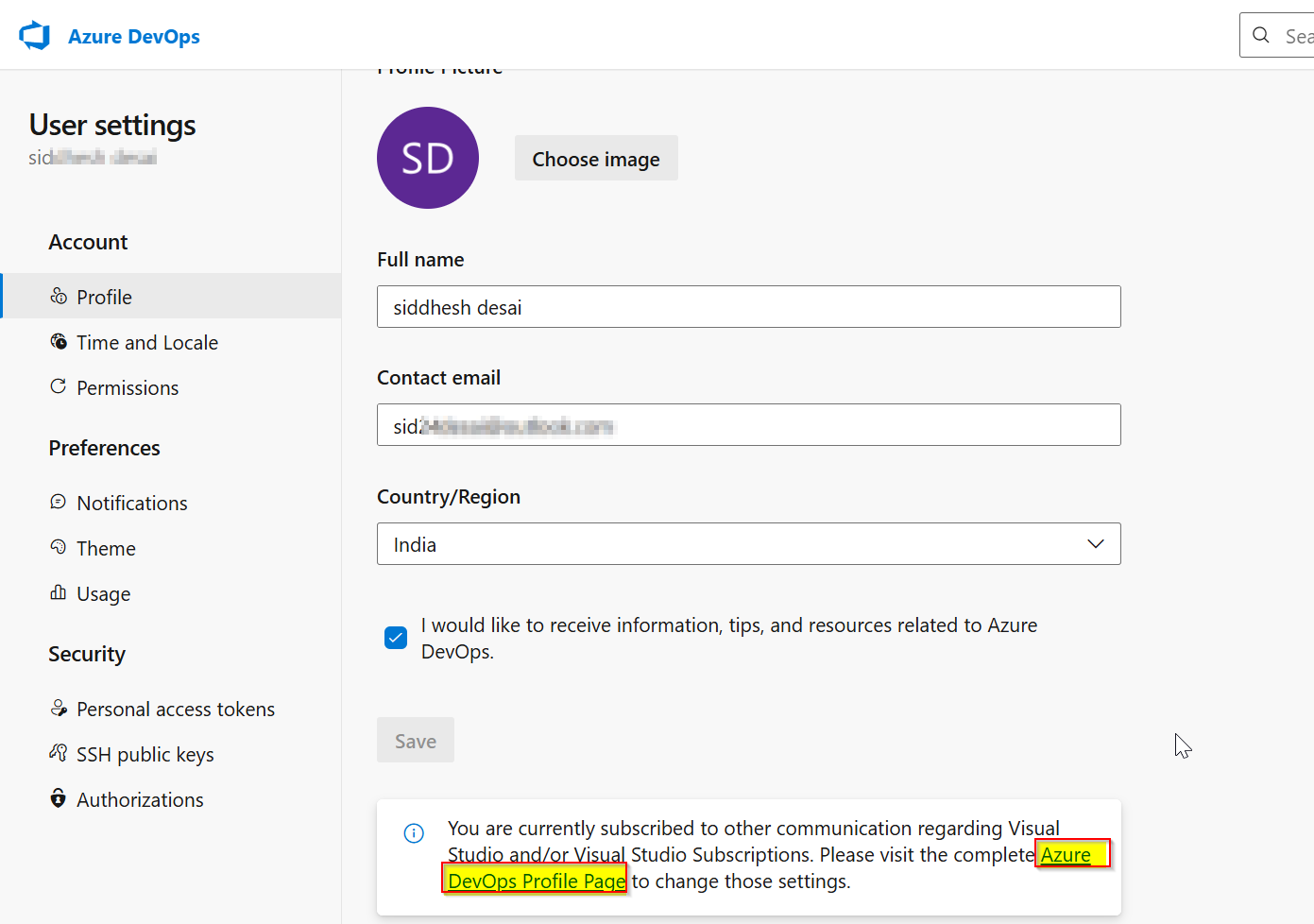The height and width of the screenshot is (924, 1314).
Task: Click the Authorizations lock icon
Action: tap(59, 799)
